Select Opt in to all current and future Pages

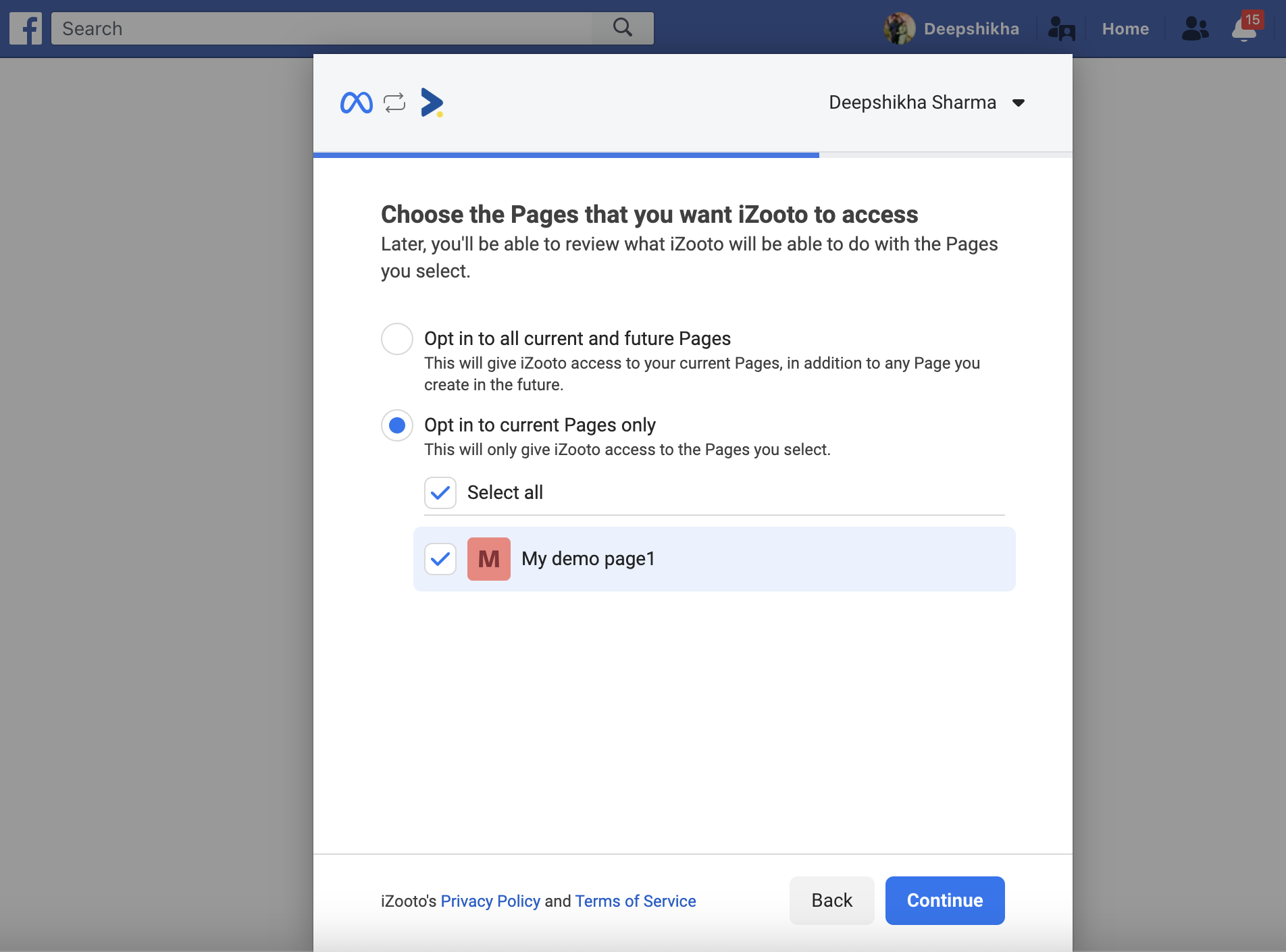click(397, 339)
